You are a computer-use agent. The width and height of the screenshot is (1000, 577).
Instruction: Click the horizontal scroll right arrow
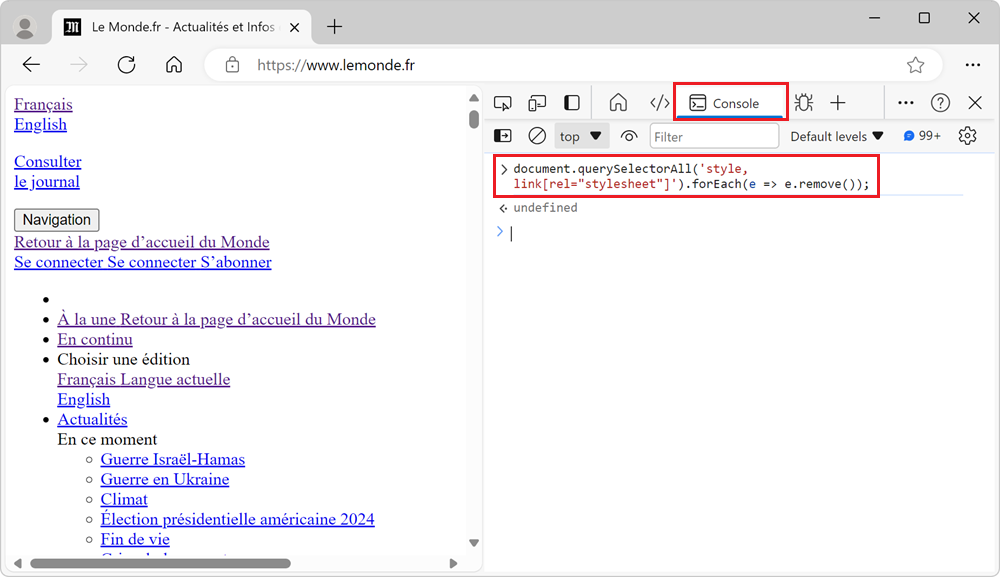pyautogui.click(x=453, y=564)
